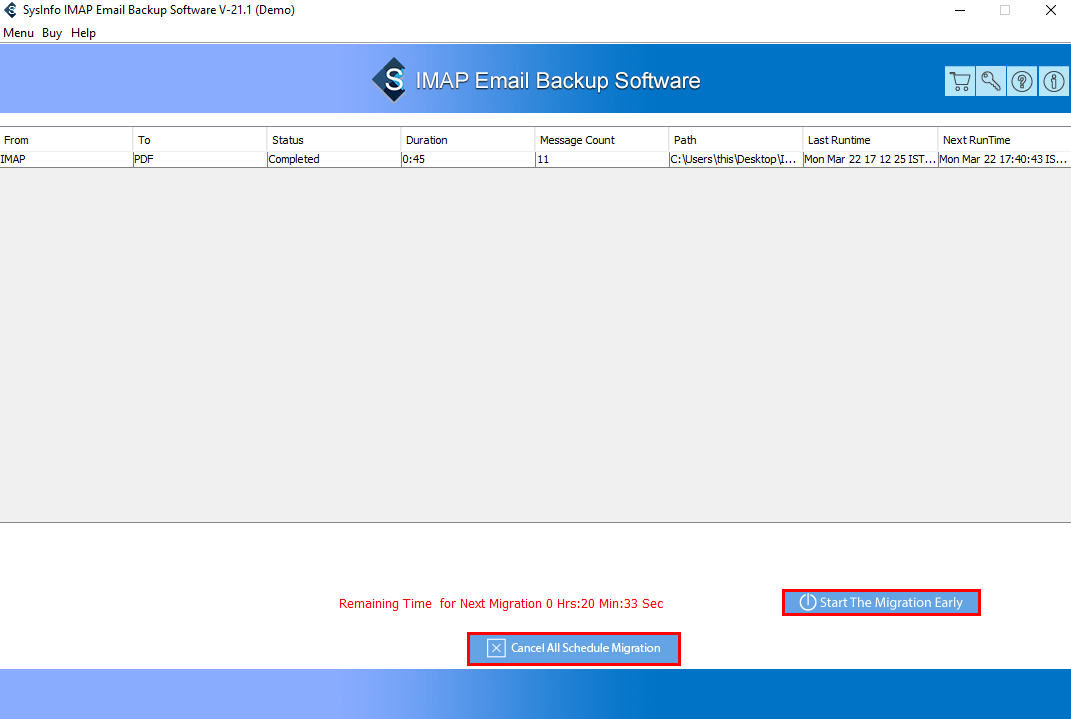Screen dimensions: 1071x719
Task: Click the C:\Users\this\Desktop path cell
Action: coord(736,159)
